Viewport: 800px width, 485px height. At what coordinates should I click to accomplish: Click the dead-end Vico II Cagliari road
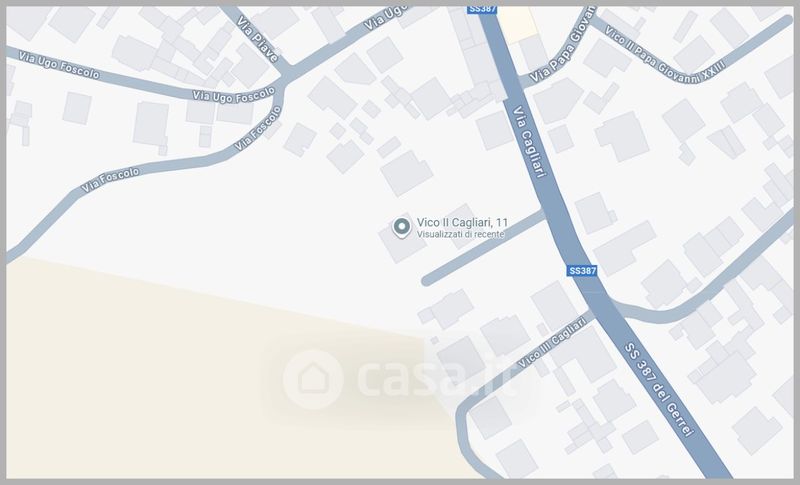coord(484,247)
